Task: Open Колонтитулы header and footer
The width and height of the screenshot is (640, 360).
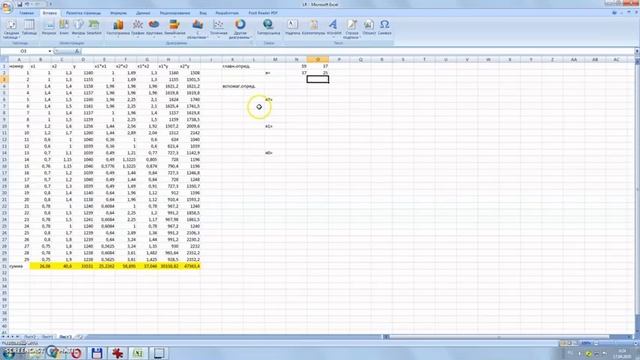Action: pyautogui.click(x=313, y=27)
